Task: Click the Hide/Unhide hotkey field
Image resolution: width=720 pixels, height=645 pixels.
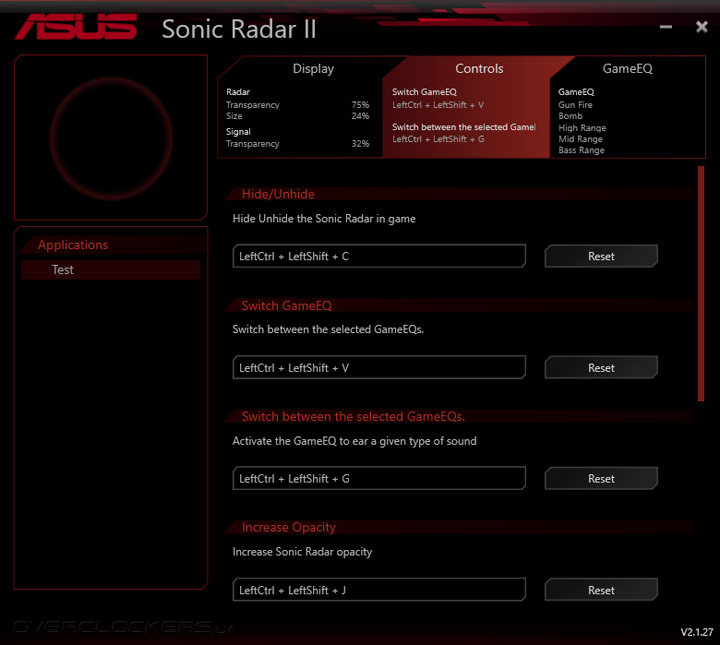Action: pyautogui.click(x=379, y=256)
